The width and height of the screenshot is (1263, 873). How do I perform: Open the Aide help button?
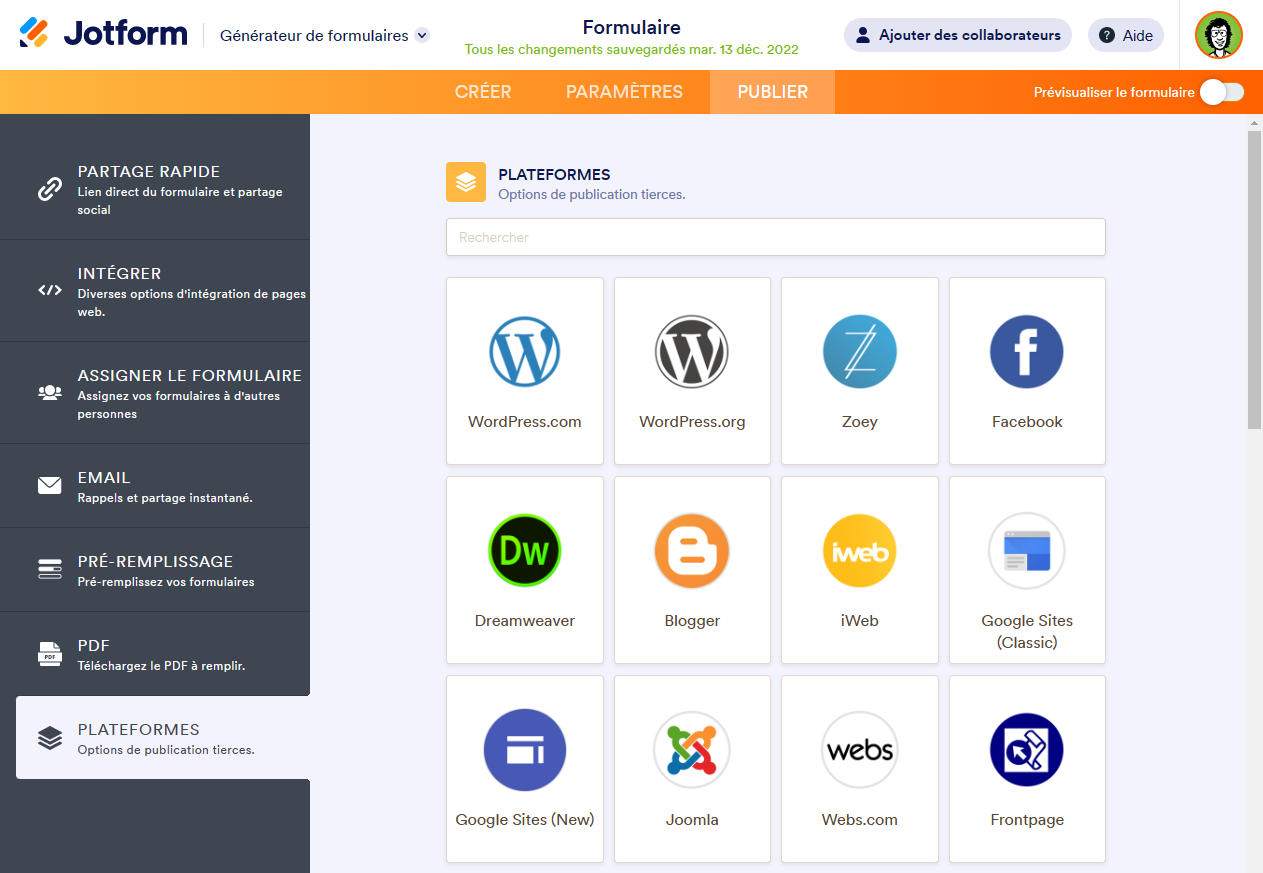1125,35
